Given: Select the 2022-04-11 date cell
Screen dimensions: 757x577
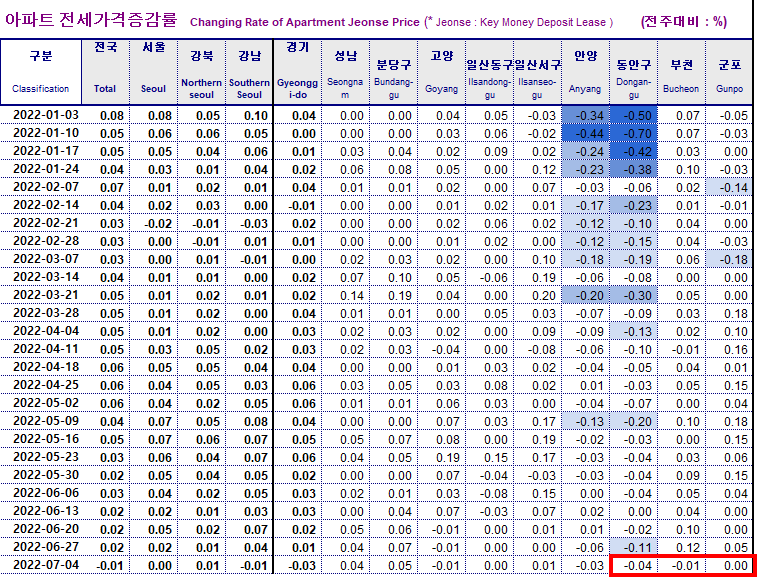Looking at the screenshot, I should pos(41,349).
